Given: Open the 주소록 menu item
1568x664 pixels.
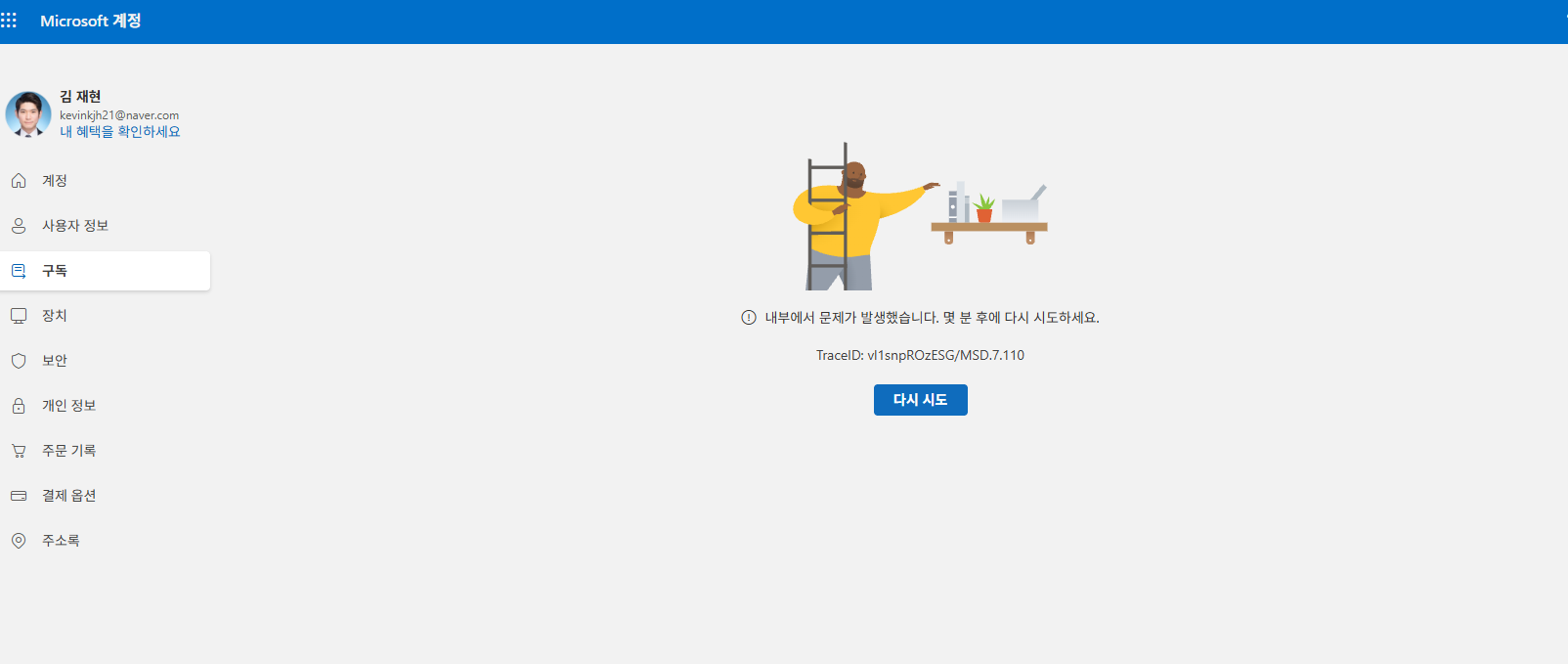Looking at the screenshot, I should [105, 541].
